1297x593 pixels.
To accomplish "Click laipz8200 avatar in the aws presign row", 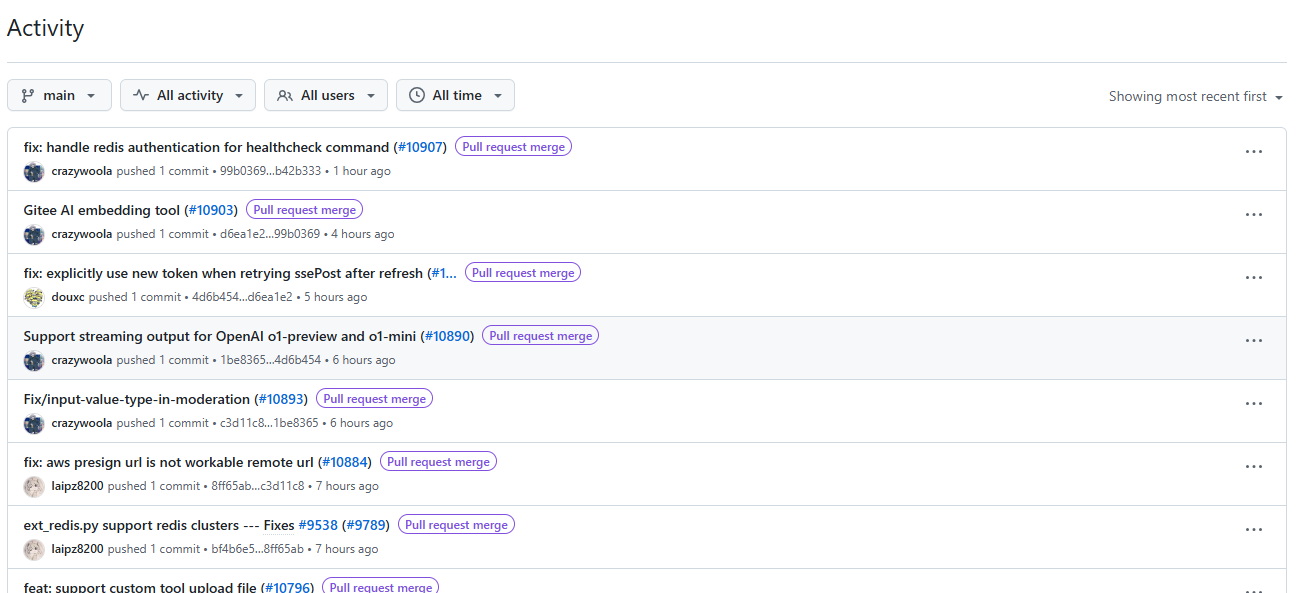I will [34, 486].
